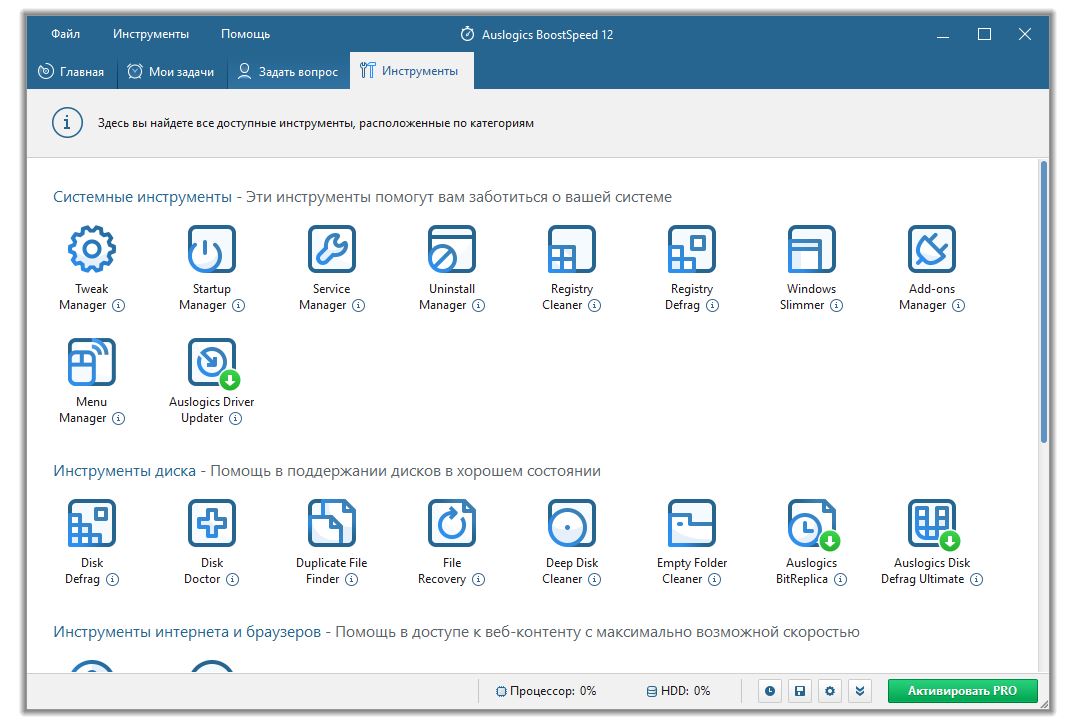
Task: Open Add-ons Manager tool
Action: pyautogui.click(x=932, y=250)
